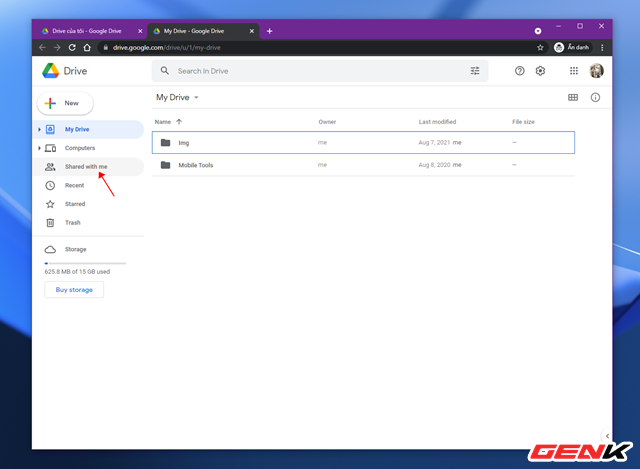Open a new browser tab
640x469 pixels.
point(269,31)
